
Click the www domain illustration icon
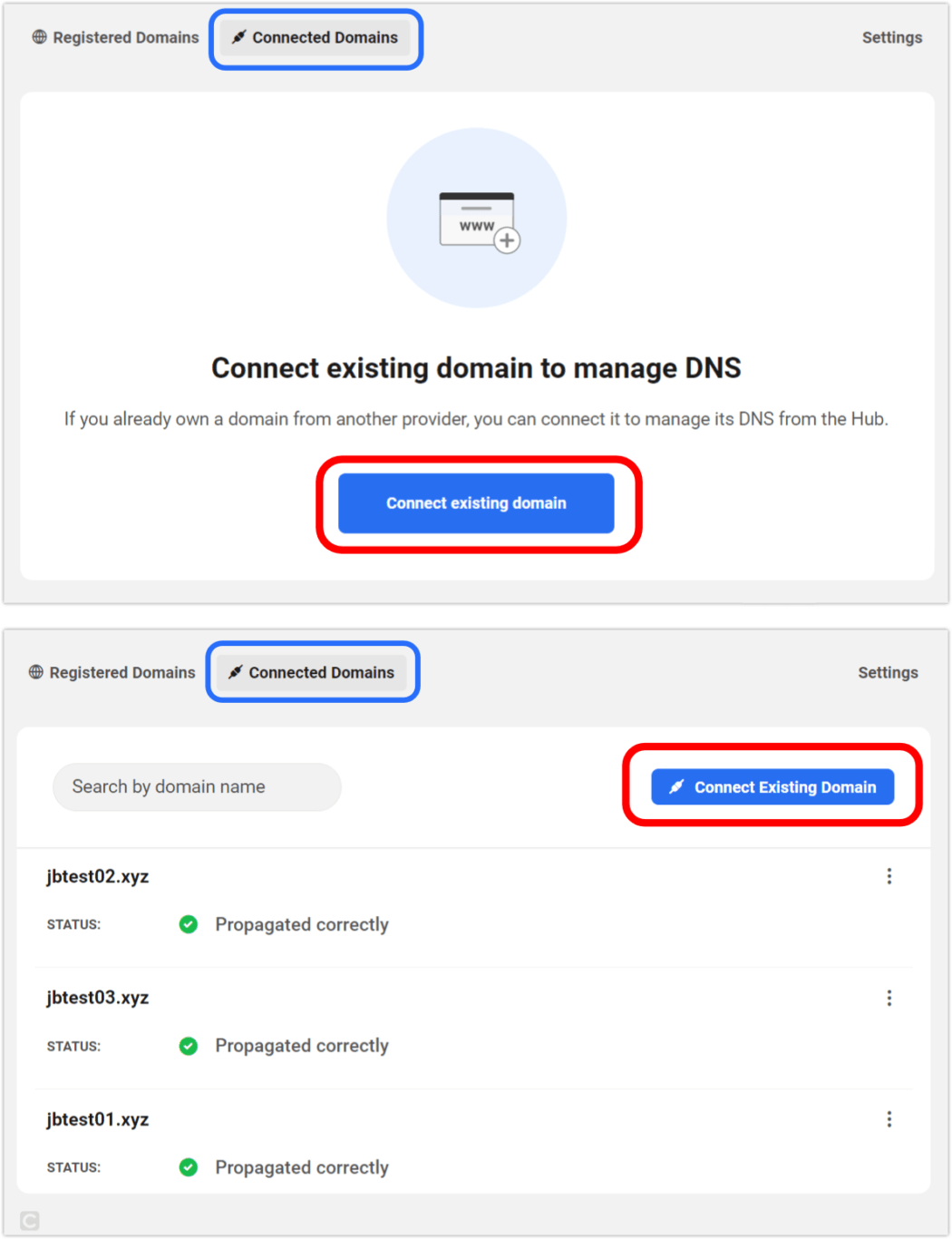point(476,218)
